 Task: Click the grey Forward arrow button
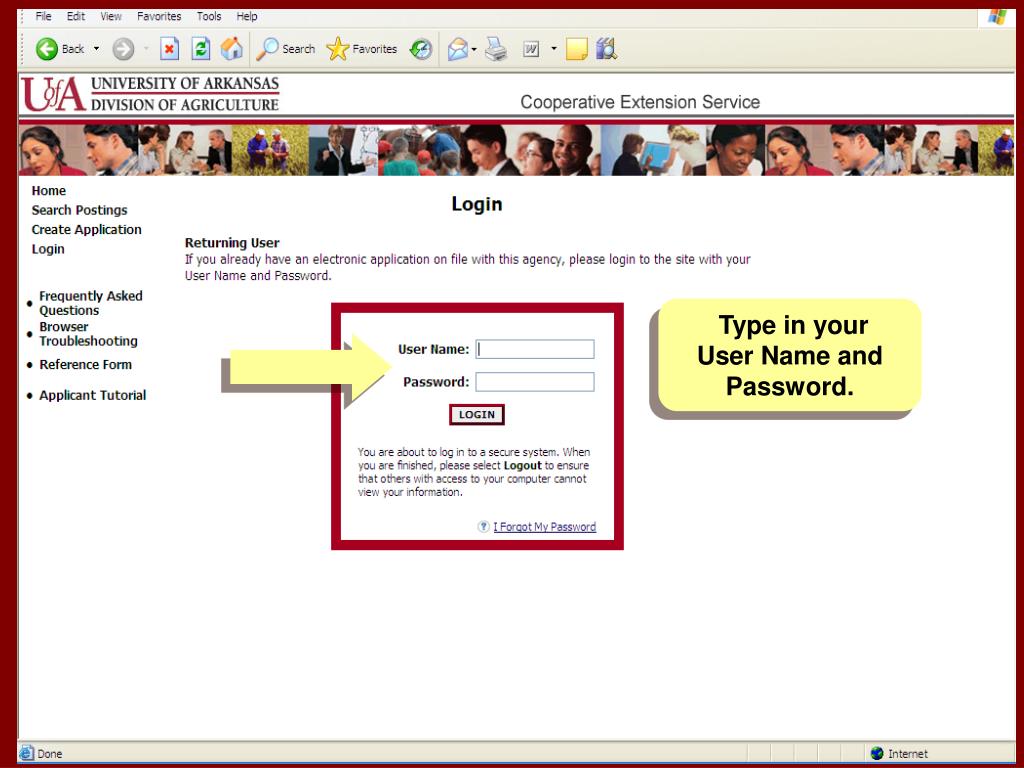123,49
